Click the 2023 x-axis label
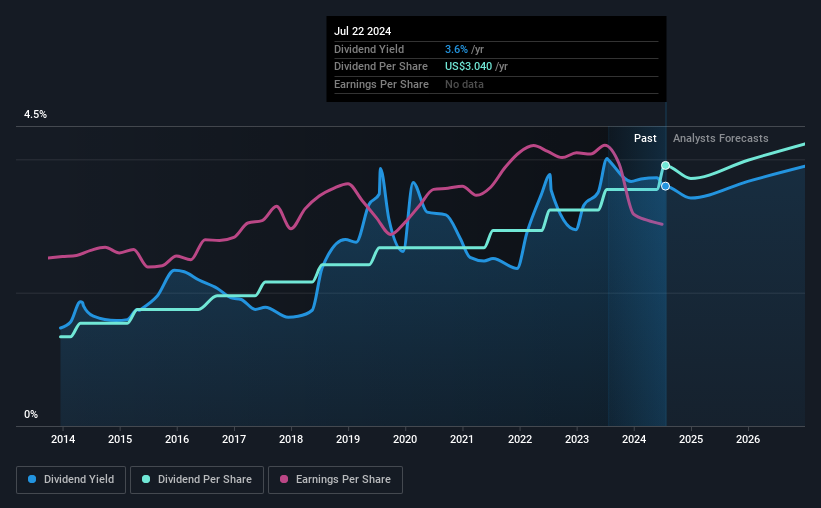The height and width of the screenshot is (508, 821). [577, 439]
